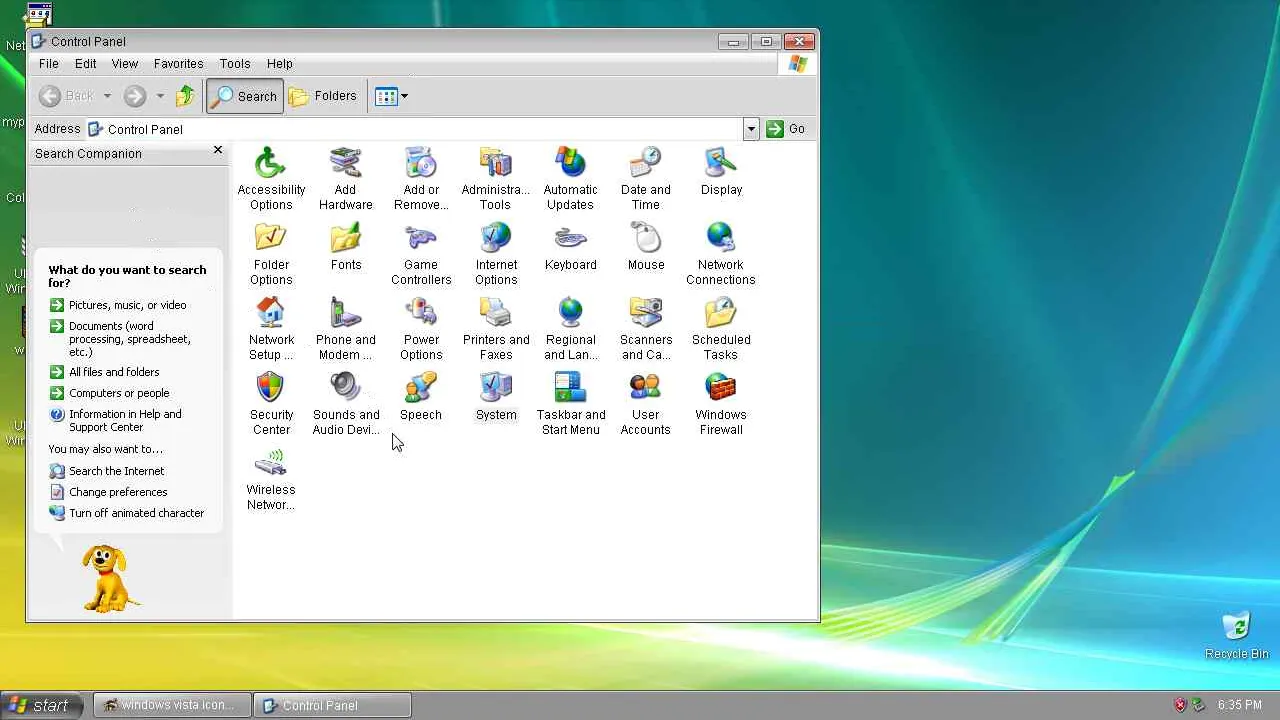Open Administrative Tools
1280x720 pixels.
tap(496, 178)
